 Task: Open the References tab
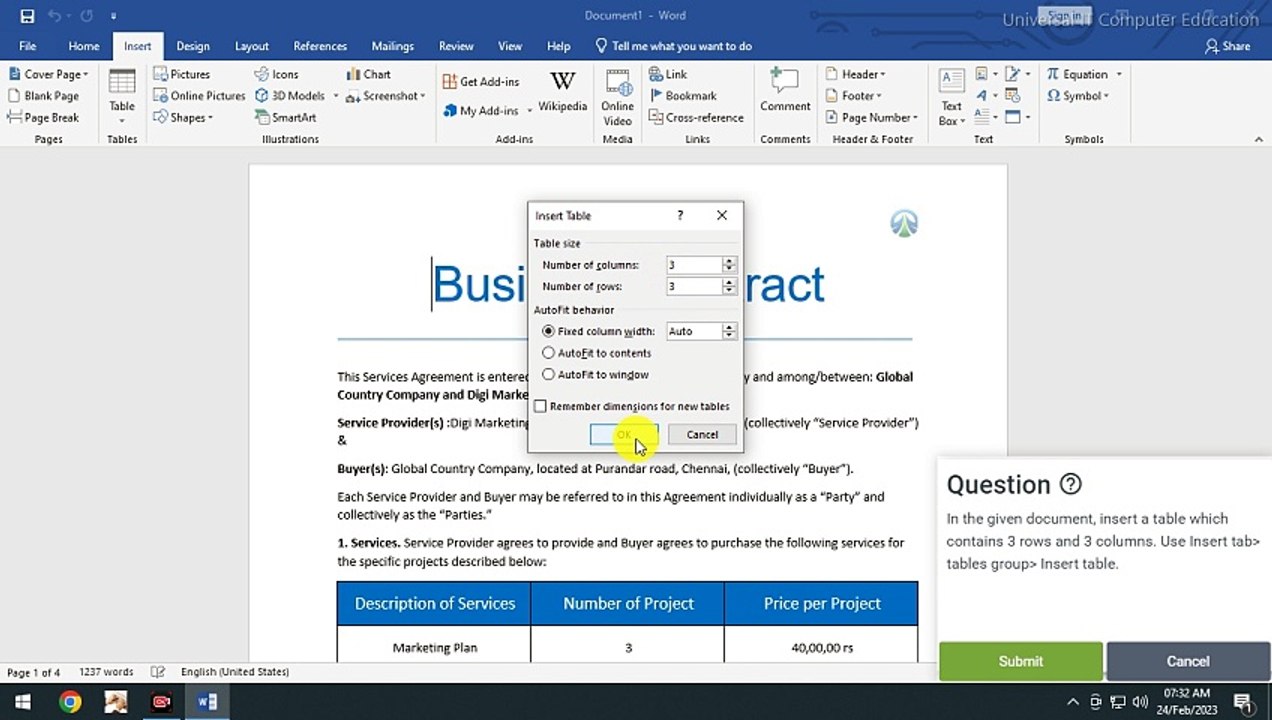[320, 46]
